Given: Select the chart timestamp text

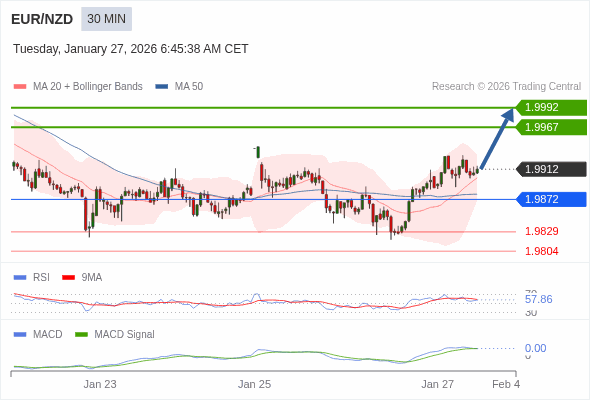Looking at the screenshot, I should [131, 49].
